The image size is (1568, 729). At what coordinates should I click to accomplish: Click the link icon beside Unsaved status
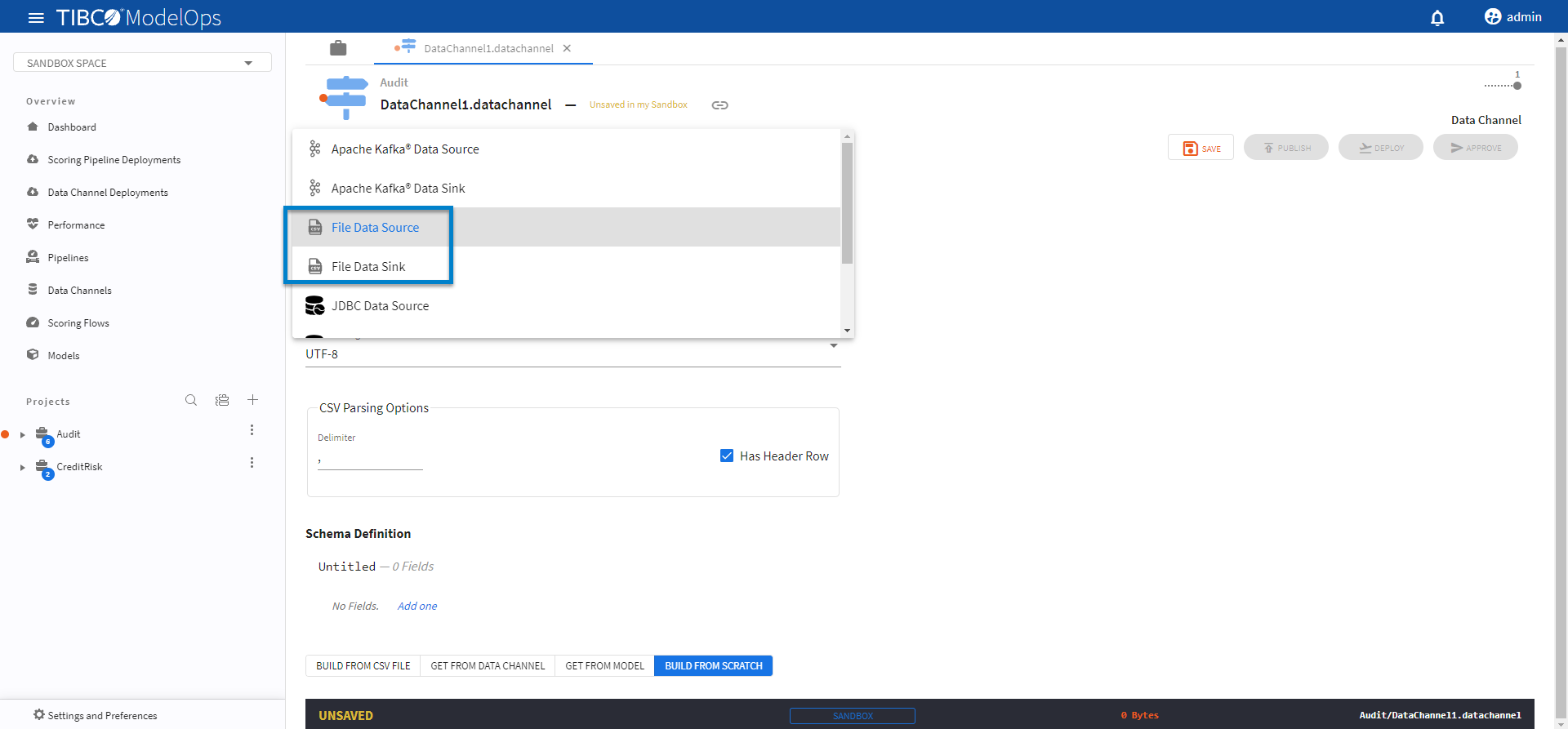pyautogui.click(x=719, y=105)
